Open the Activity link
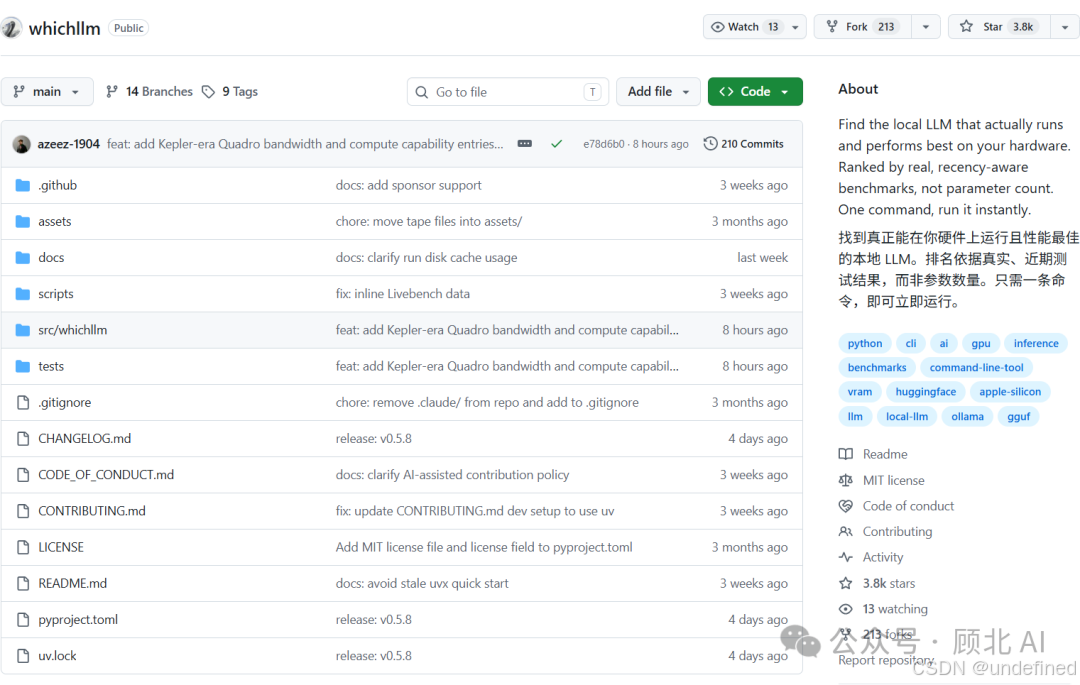1080x685 pixels. click(x=882, y=558)
